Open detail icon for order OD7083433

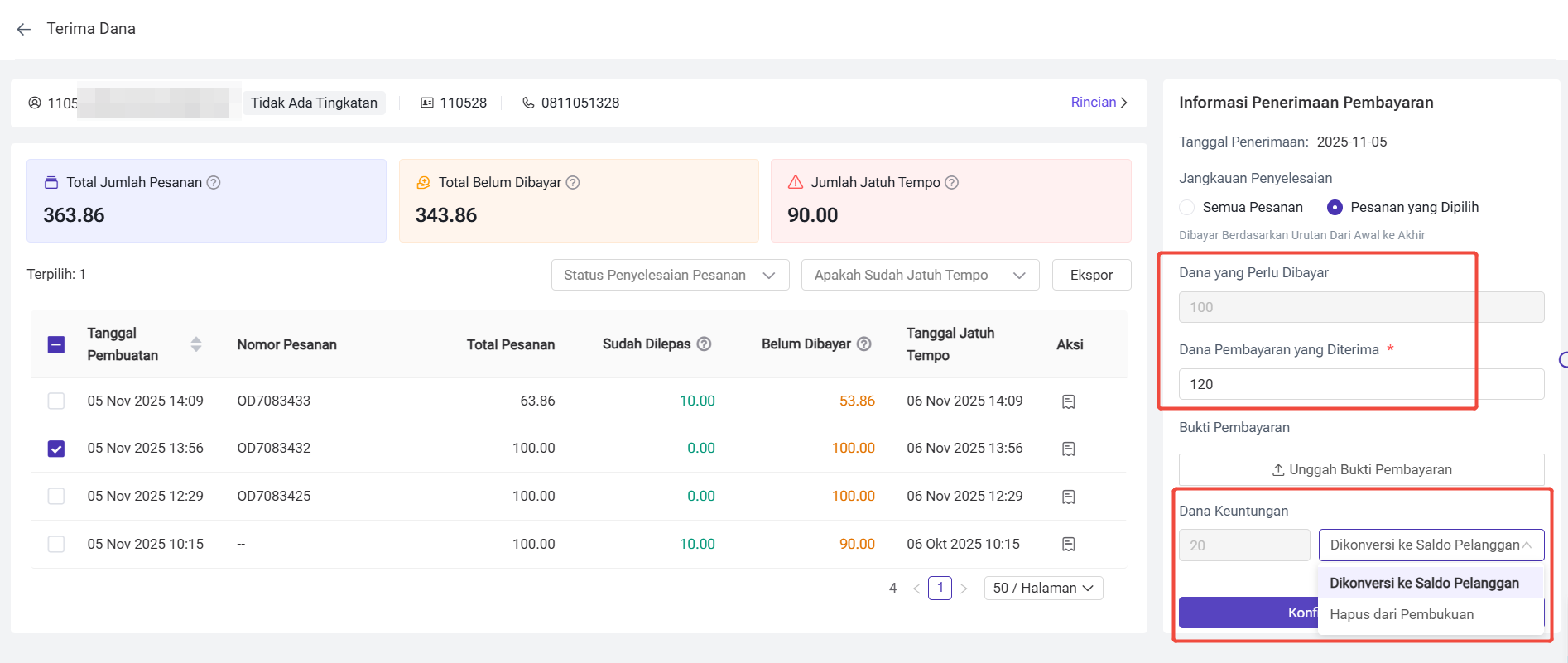(x=1068, y=401)
